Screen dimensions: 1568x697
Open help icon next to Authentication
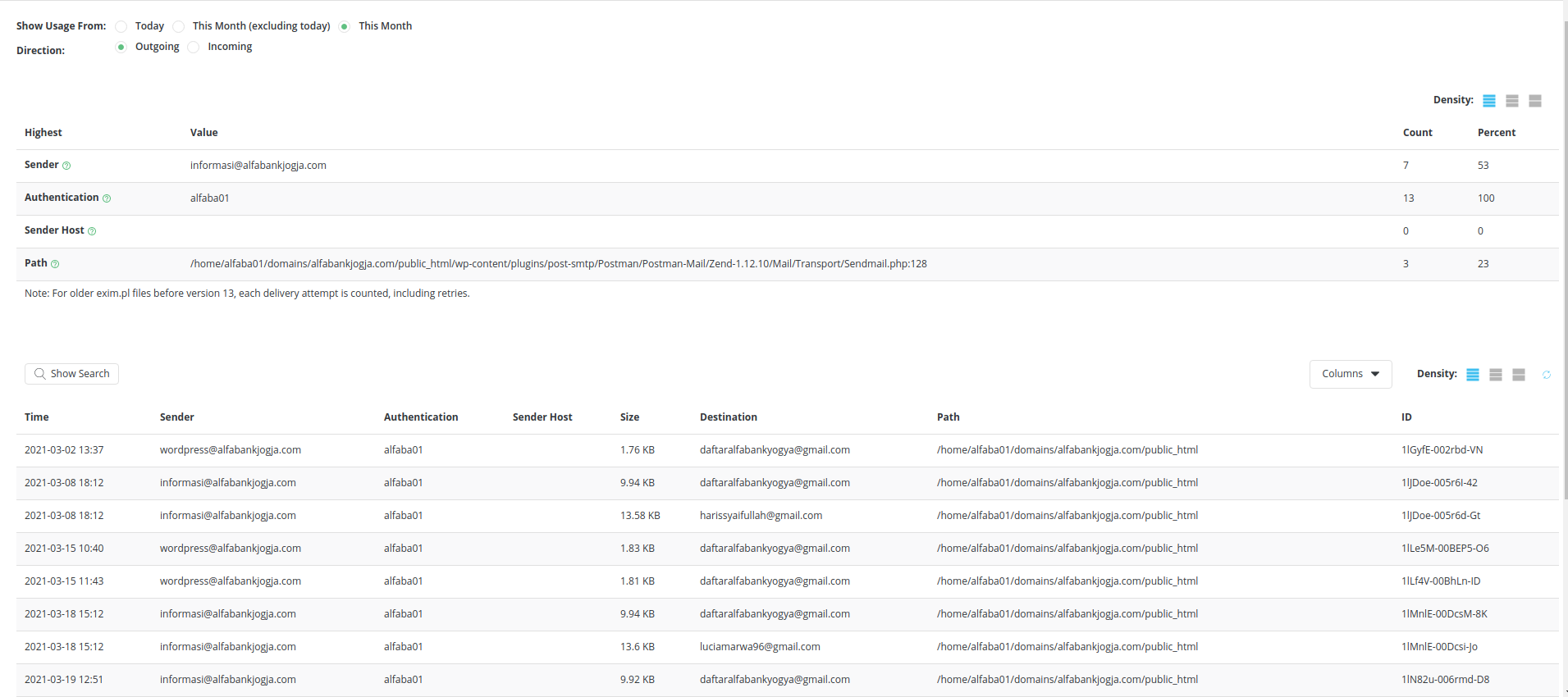coord(107,198)
